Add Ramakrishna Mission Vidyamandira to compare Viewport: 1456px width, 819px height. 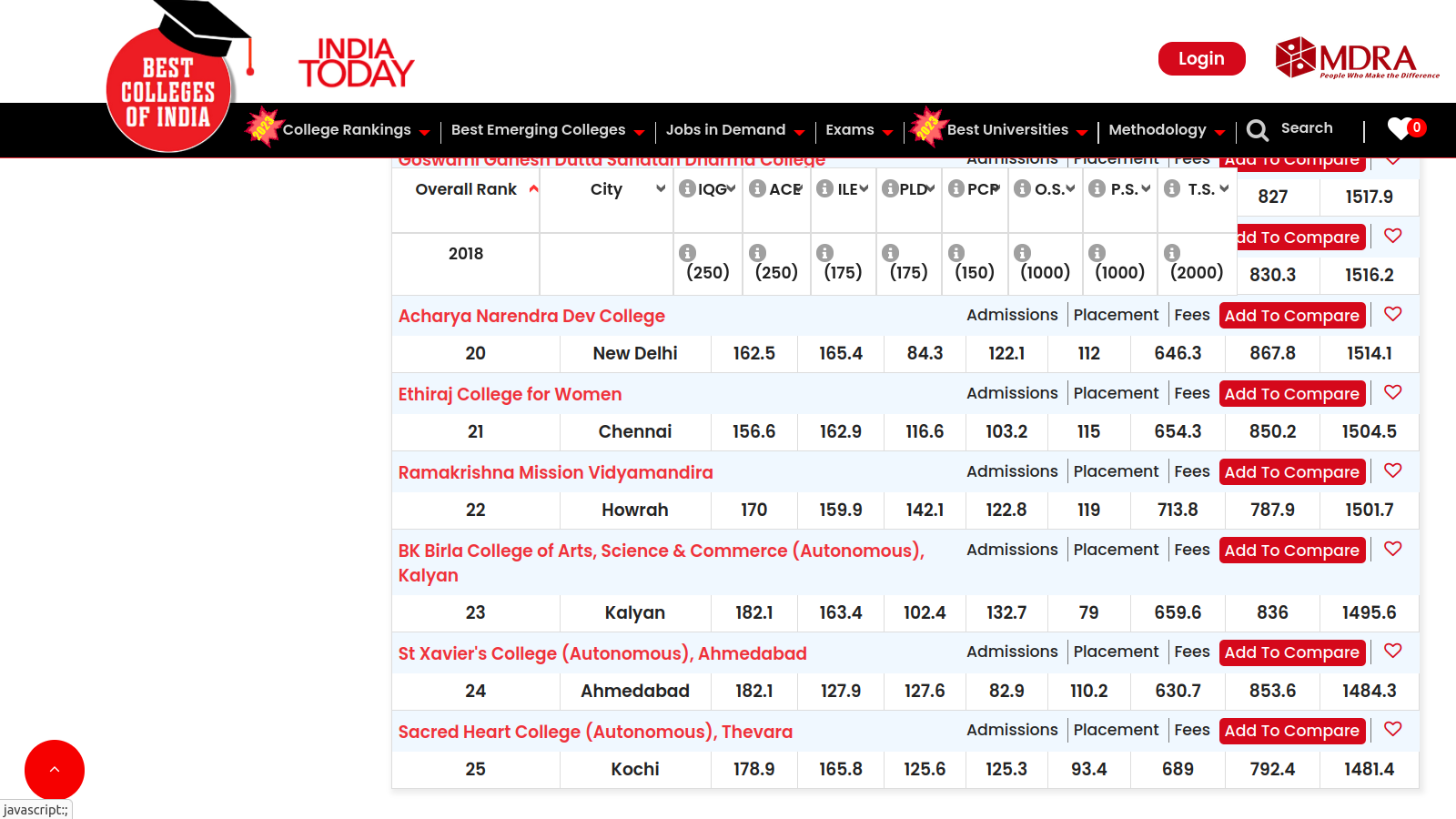(x=1292, y=472)
